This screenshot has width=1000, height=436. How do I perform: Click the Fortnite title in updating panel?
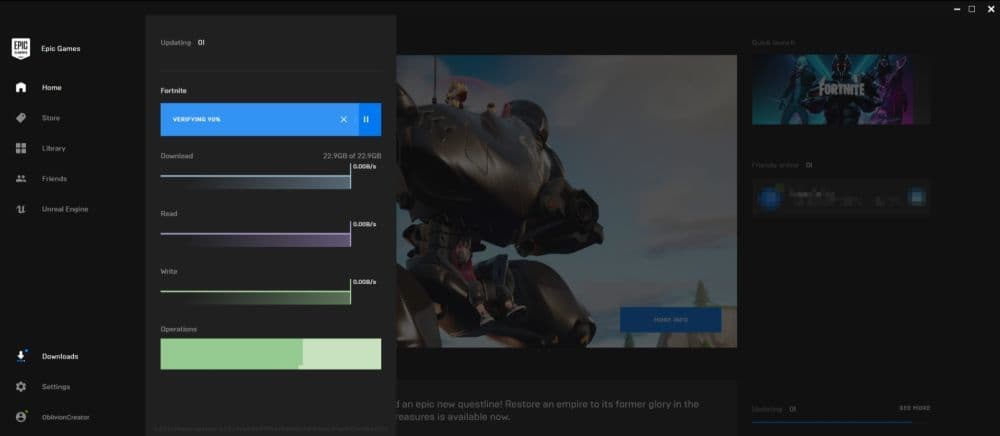[x=173, y=91]
